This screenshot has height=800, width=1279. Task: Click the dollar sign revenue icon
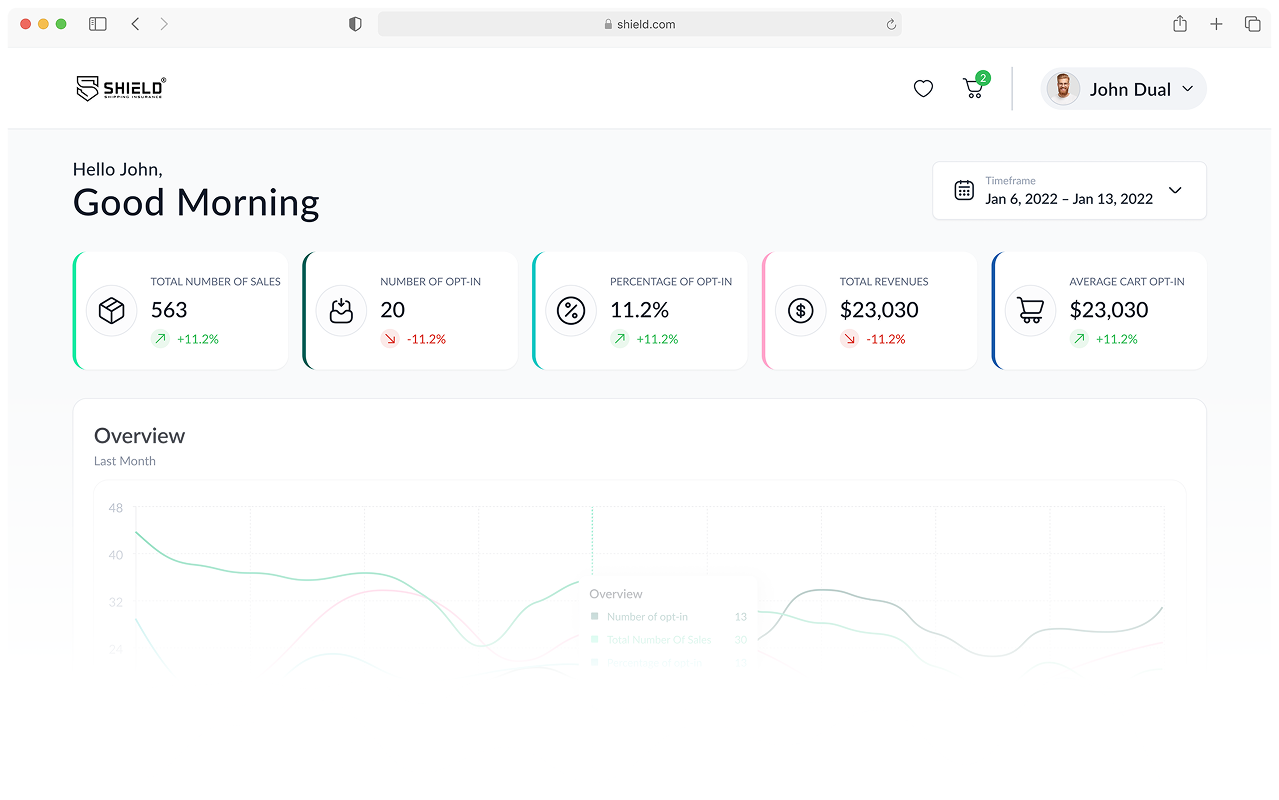pos(800,311)
